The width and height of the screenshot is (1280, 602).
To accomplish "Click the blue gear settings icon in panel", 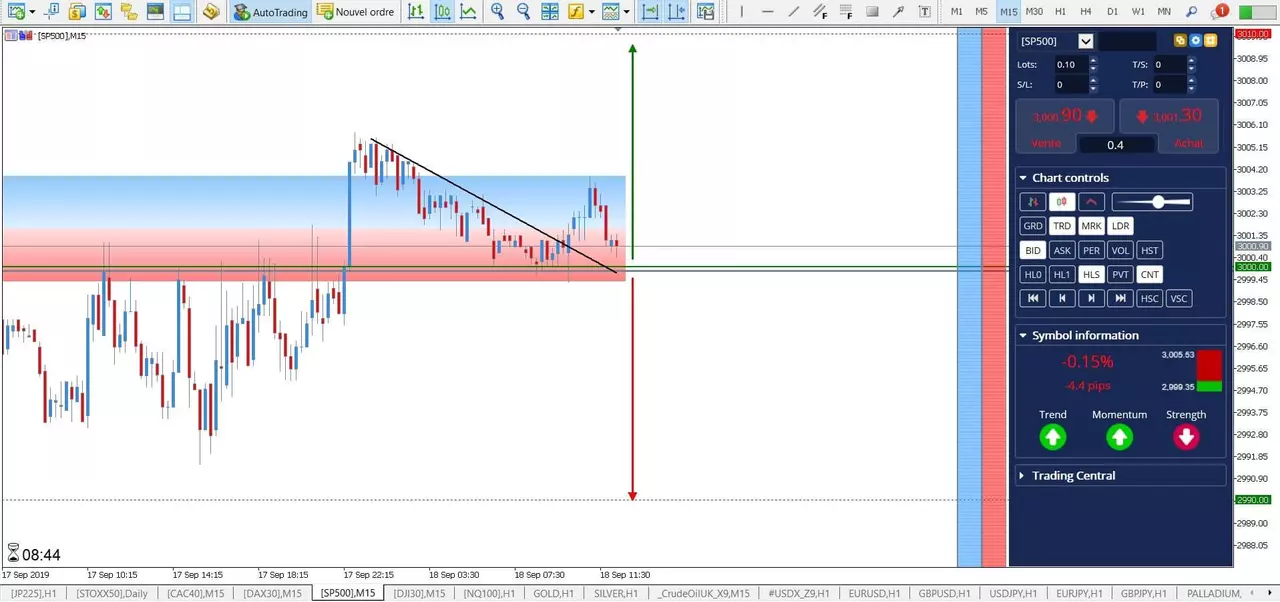I will (1195, 41).
